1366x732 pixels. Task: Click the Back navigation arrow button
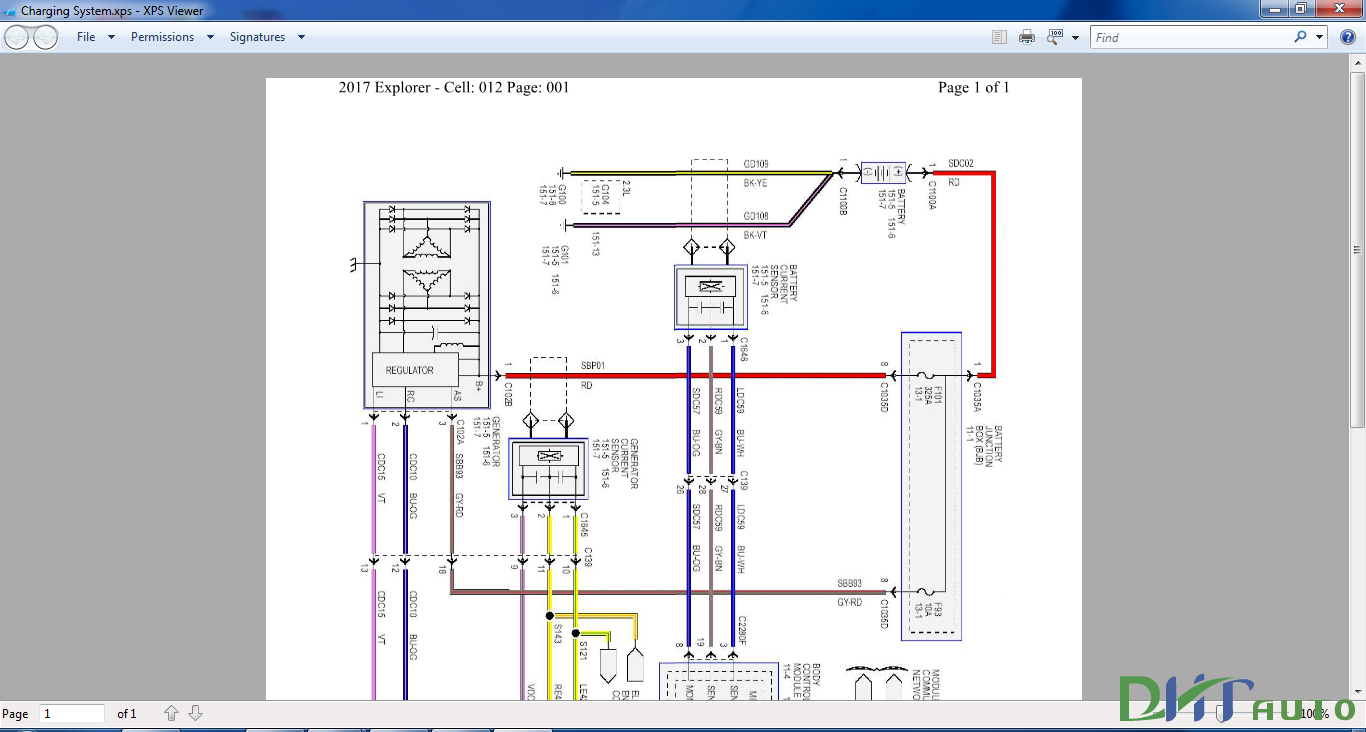pos(18,37)
